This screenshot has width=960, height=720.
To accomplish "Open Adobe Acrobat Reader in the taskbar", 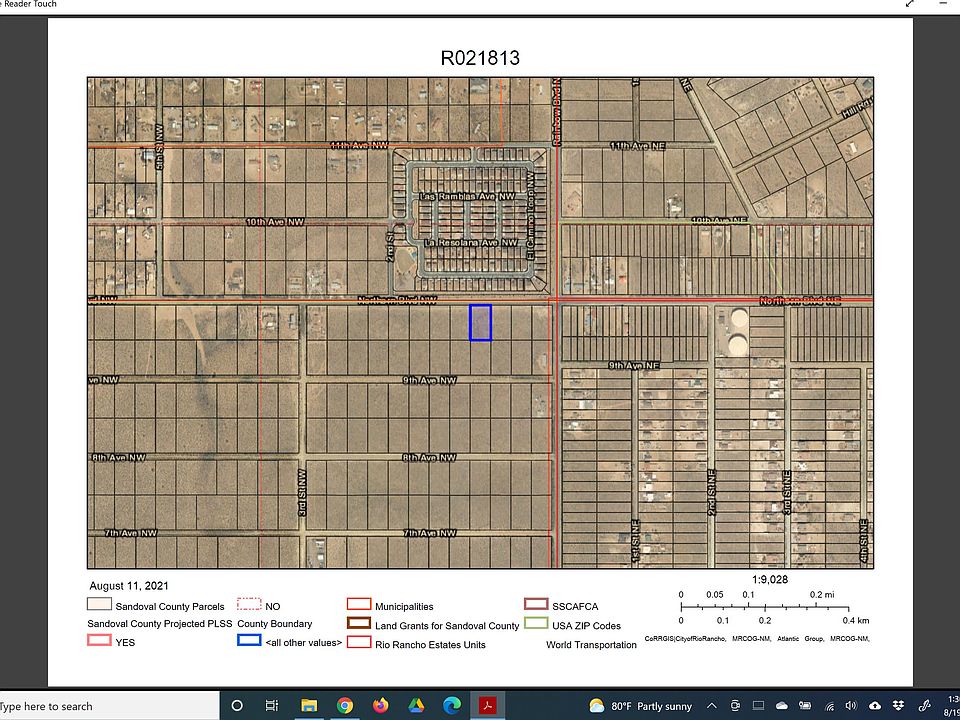I will click(489, 705).
